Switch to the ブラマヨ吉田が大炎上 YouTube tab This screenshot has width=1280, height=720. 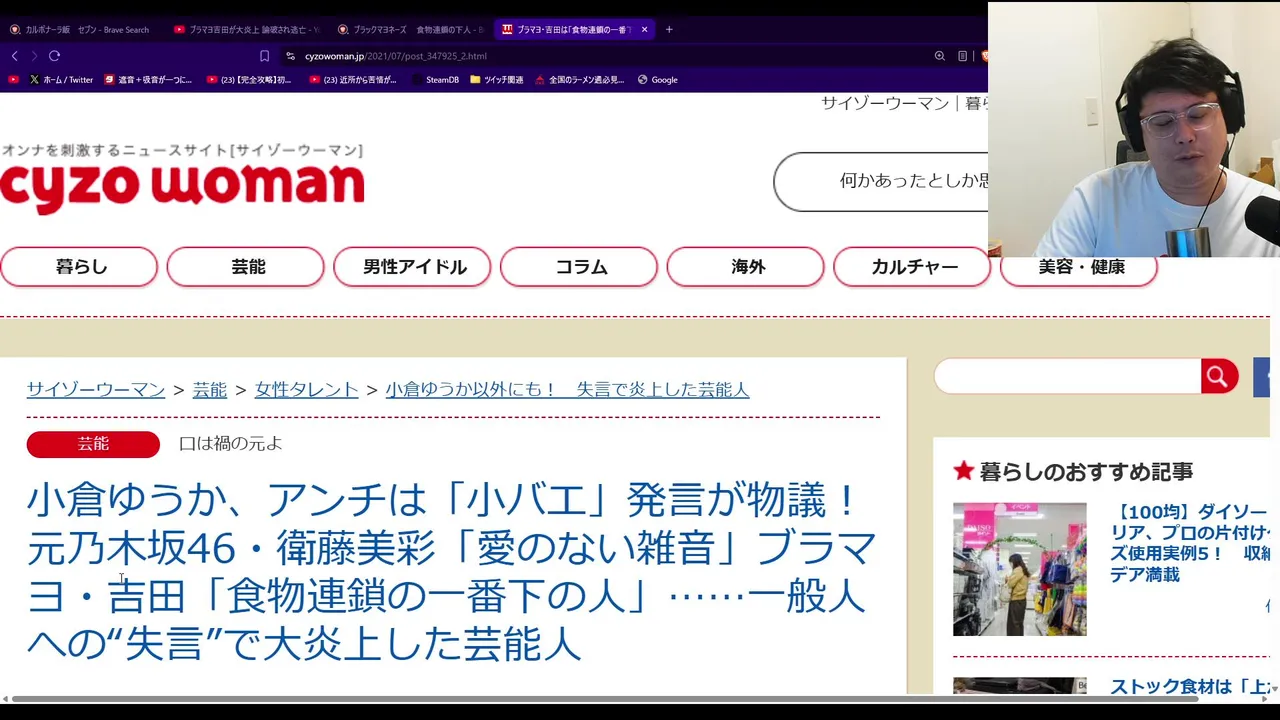(x=246, y=29)
